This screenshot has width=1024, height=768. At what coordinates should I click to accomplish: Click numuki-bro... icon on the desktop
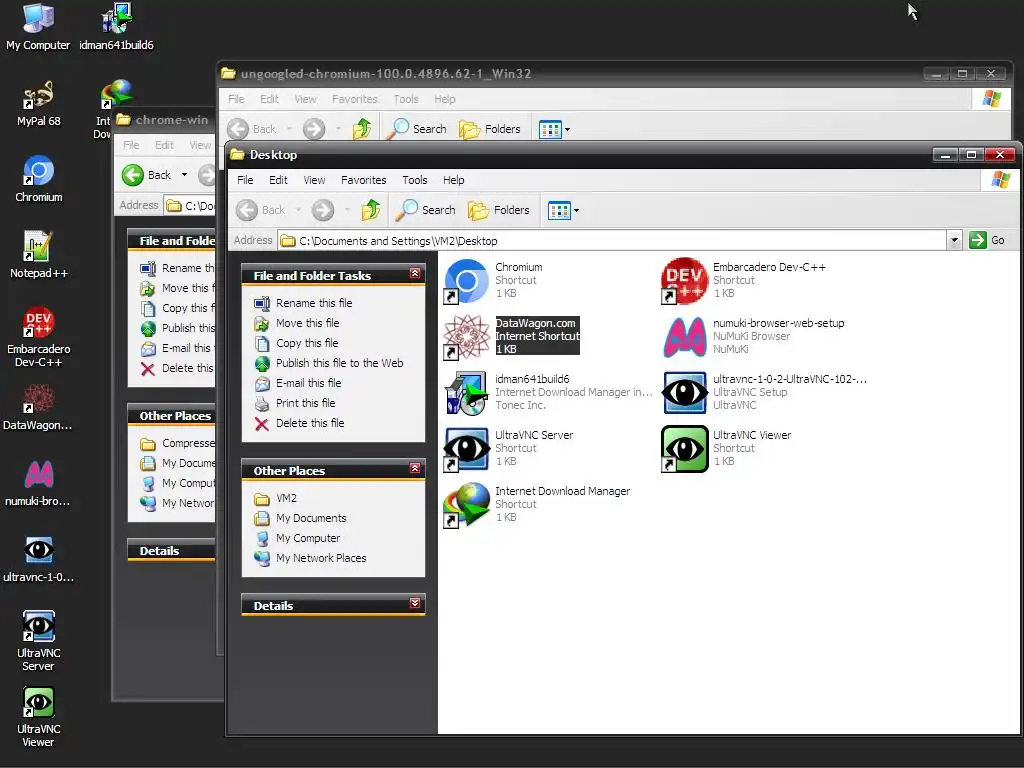pyautogui.click(x=38, y=483)
